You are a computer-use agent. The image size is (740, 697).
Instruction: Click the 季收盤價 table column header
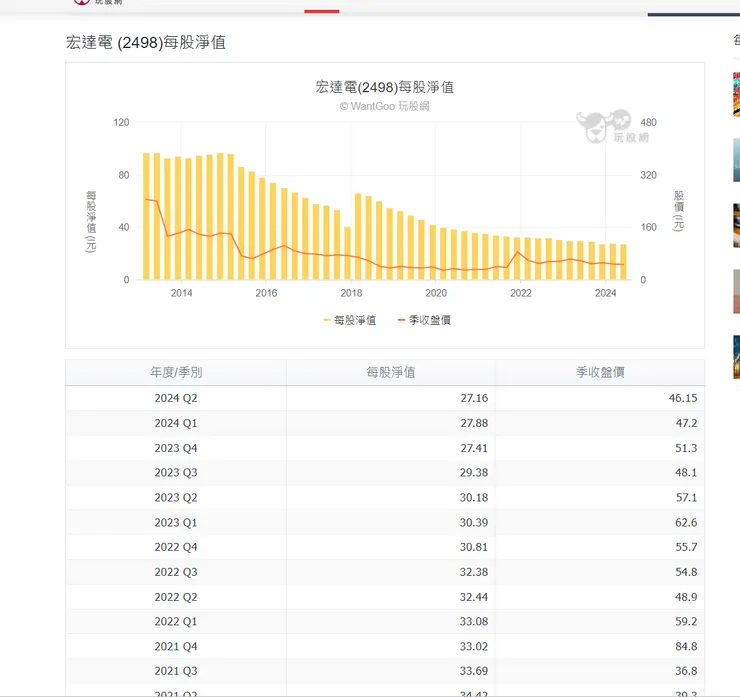(x=600, y=372)
